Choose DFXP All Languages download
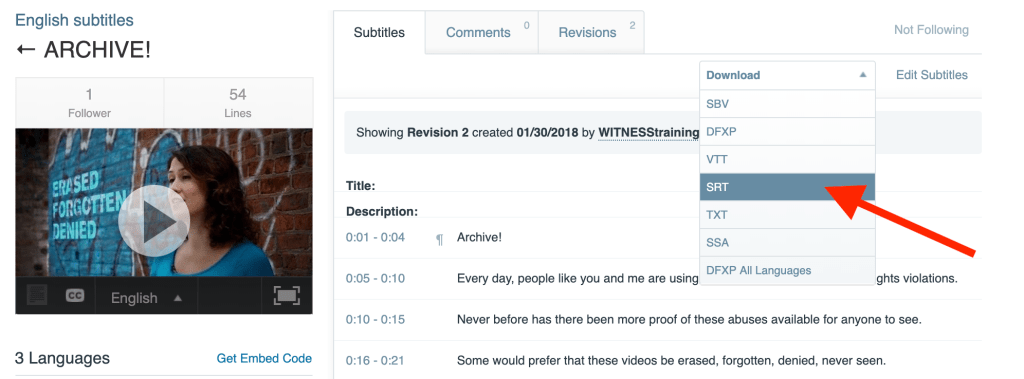 pyautogui.click(x=787, y=271)
